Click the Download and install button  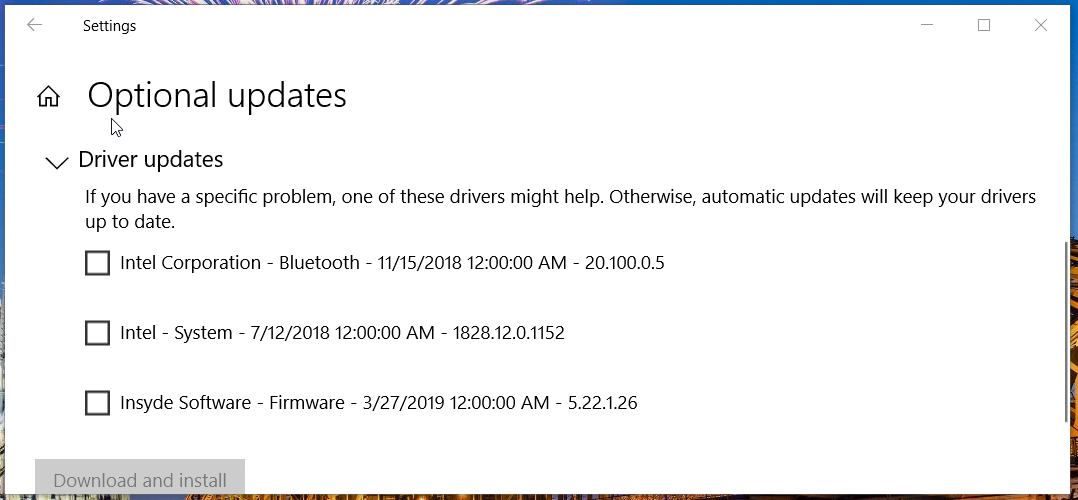[x=140, y=479]
